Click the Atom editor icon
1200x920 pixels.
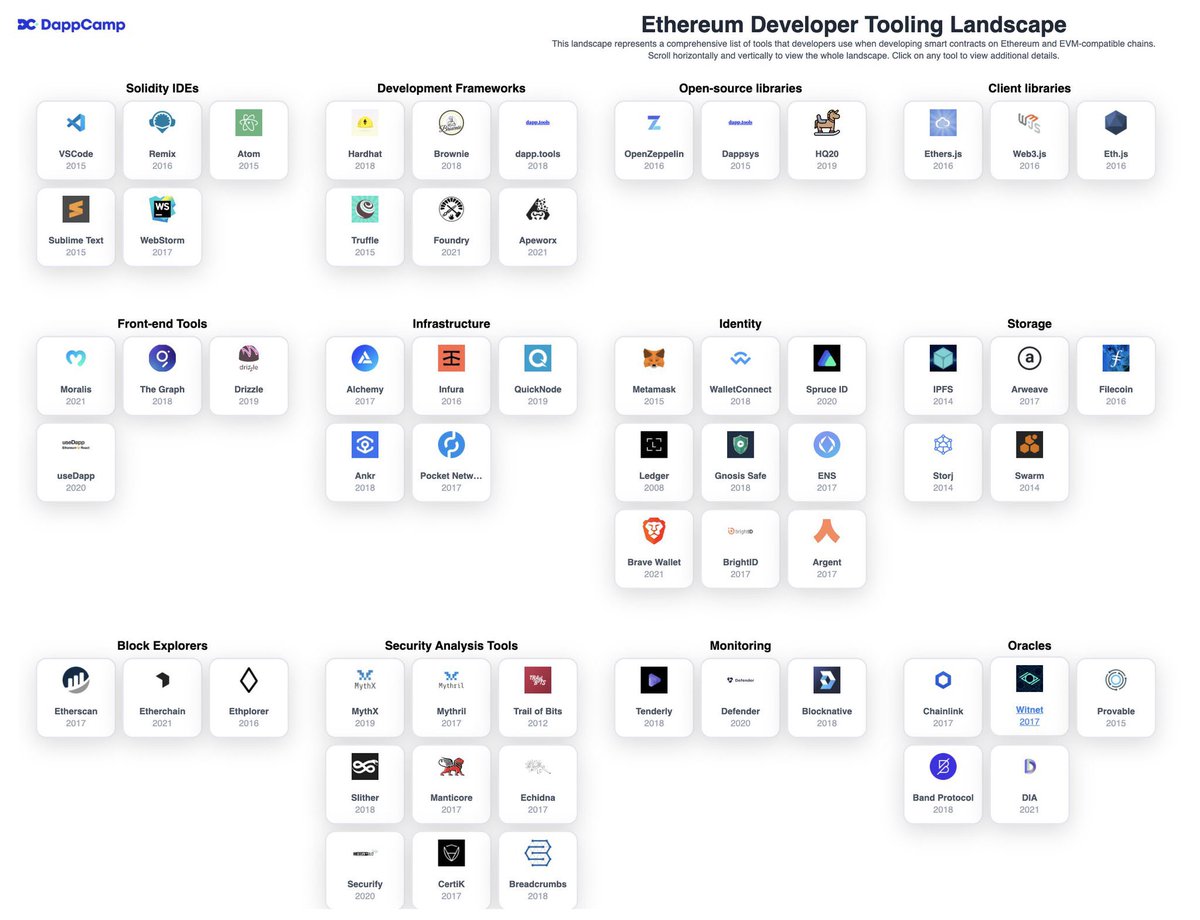[x=248, y=123]
